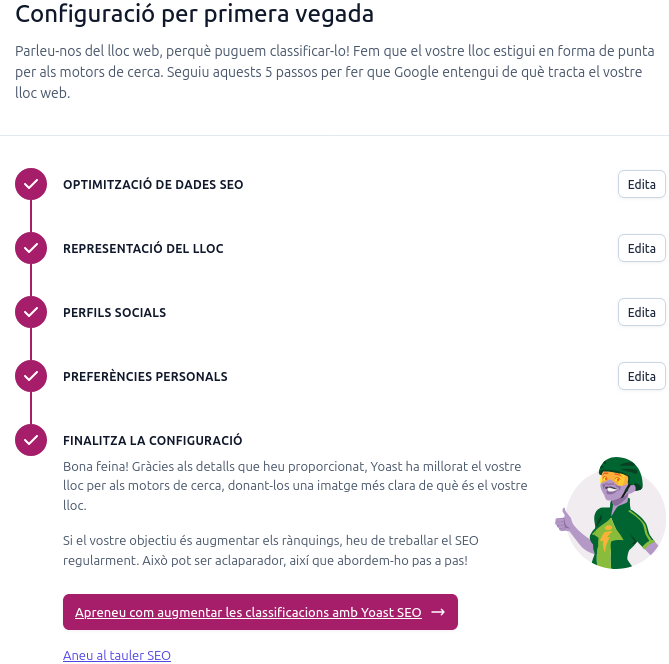Click the arrow icon on the purple button
This screenshot has height=664, width=669.
click(x=437, y=612)
